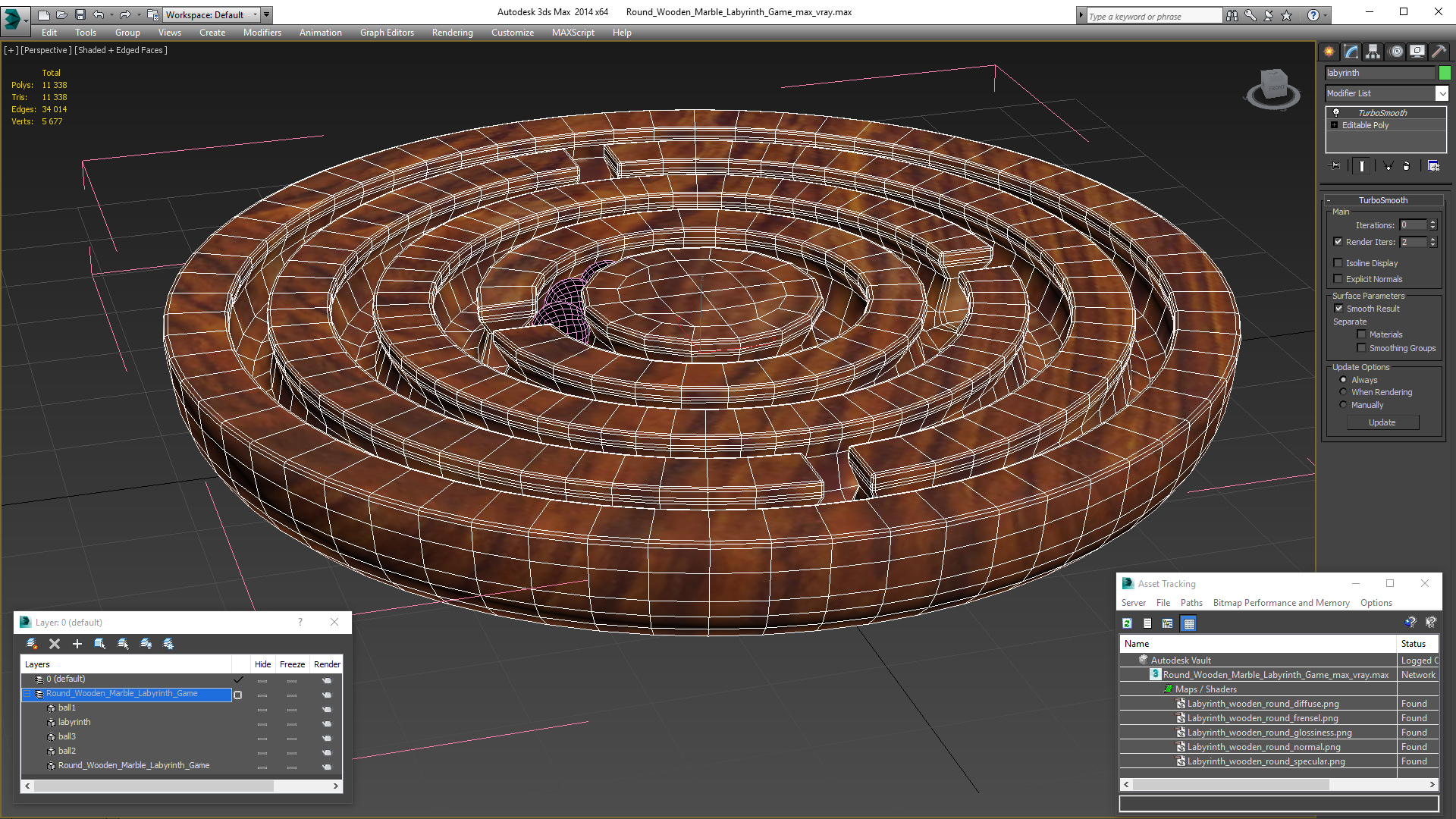
Task: Click the table view icon in Asset Tracking
Action: (x=1189, y=623)
